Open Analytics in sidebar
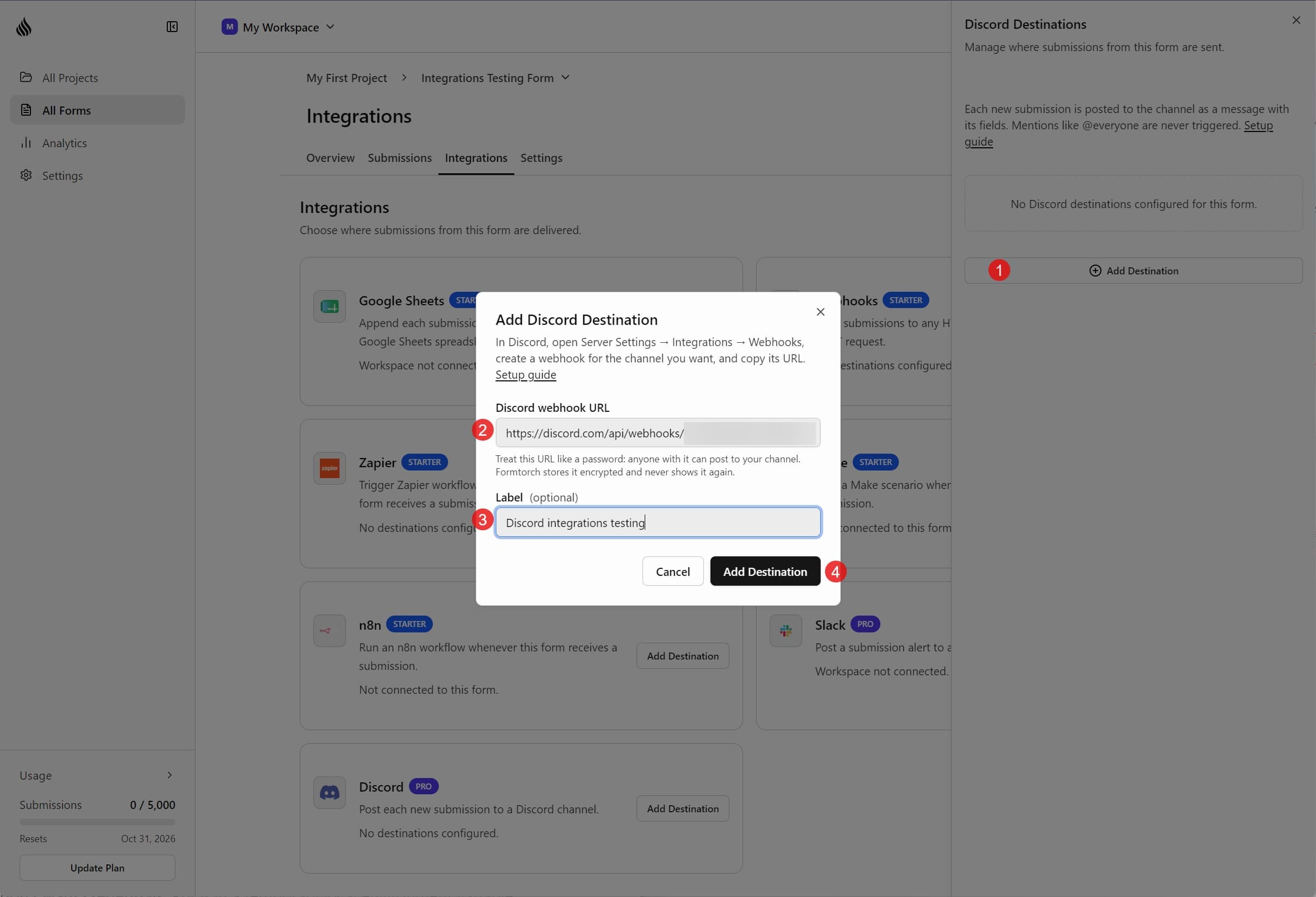This screenshot has width=1316, height=897. tap(97, 143)
